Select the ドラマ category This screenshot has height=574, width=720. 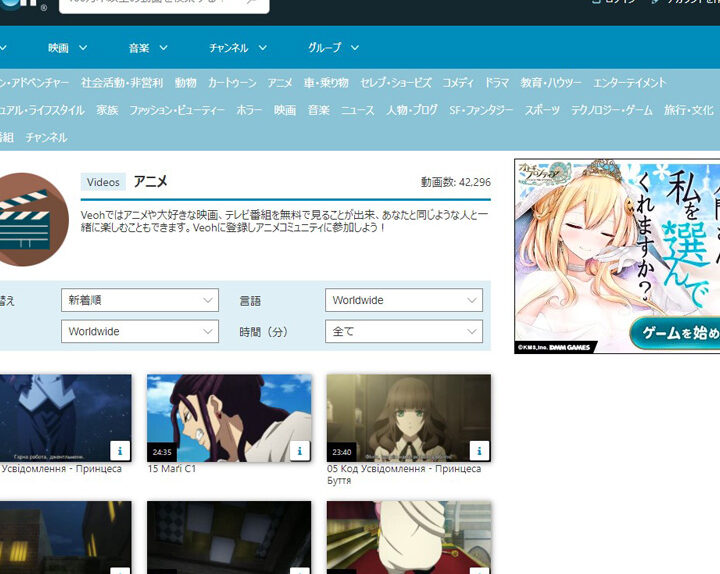tap(496, 83)
